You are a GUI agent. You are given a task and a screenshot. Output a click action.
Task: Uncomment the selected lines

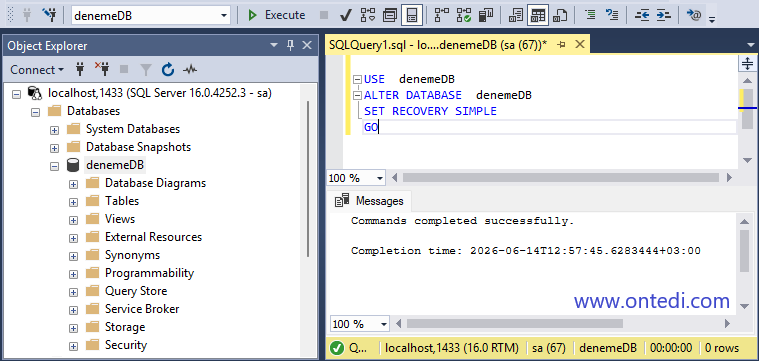[612, 15]
